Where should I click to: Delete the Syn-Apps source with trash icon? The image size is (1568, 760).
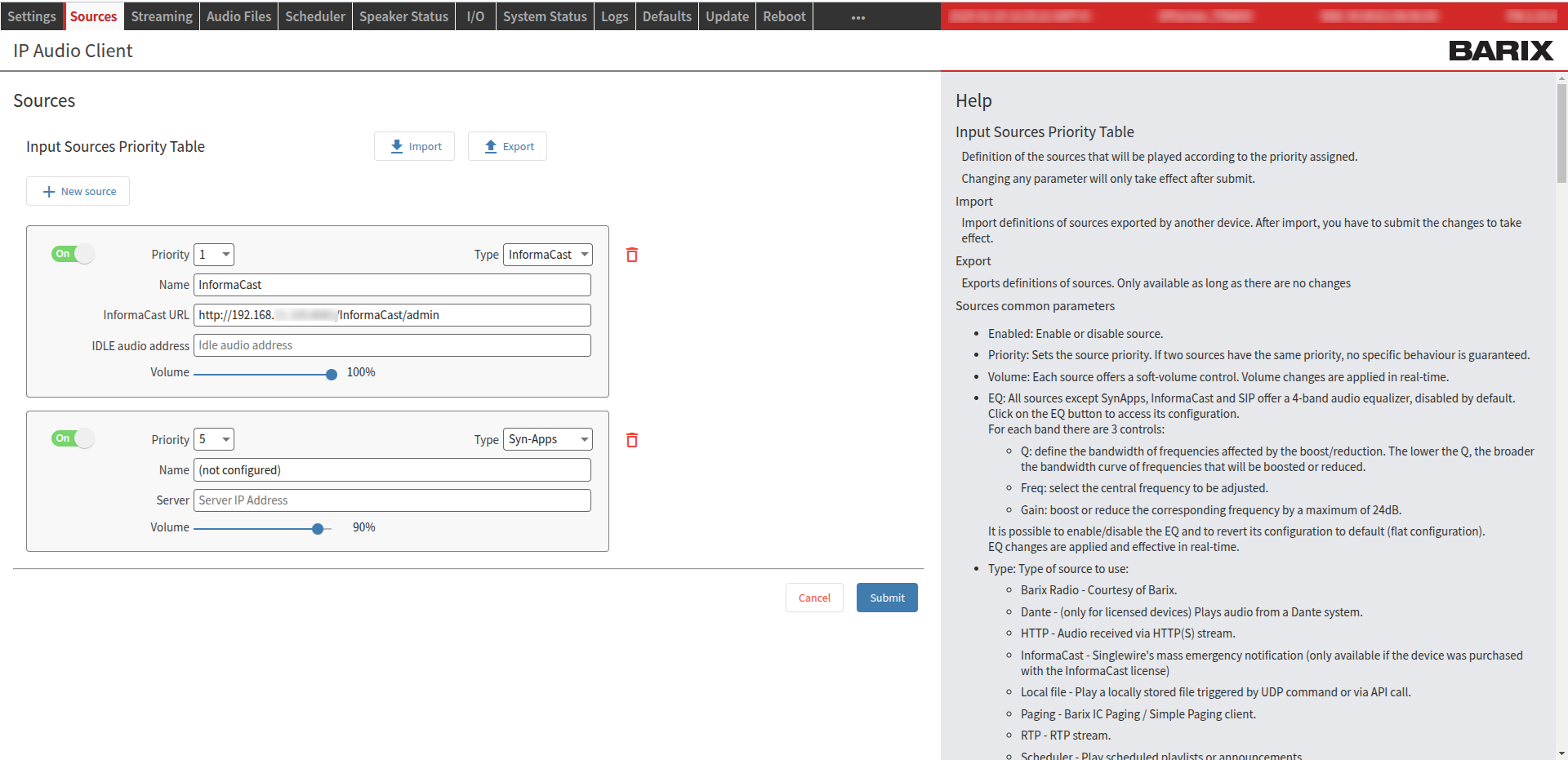[631, 440]
